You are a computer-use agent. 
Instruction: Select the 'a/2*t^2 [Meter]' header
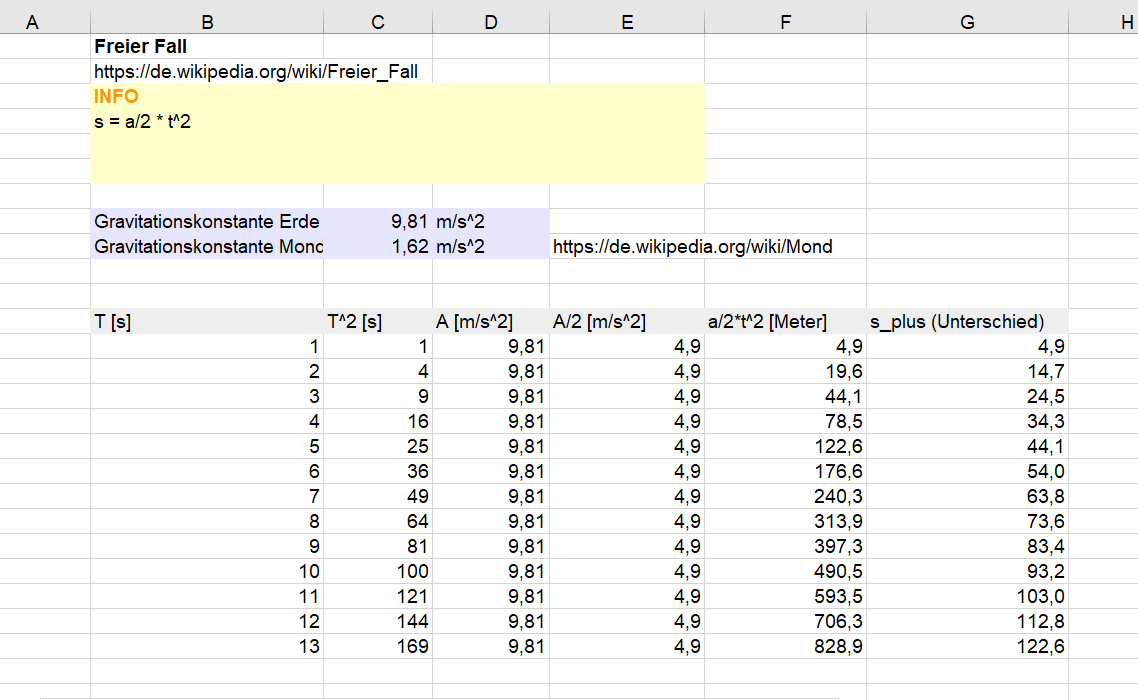(x=785, y=321)
